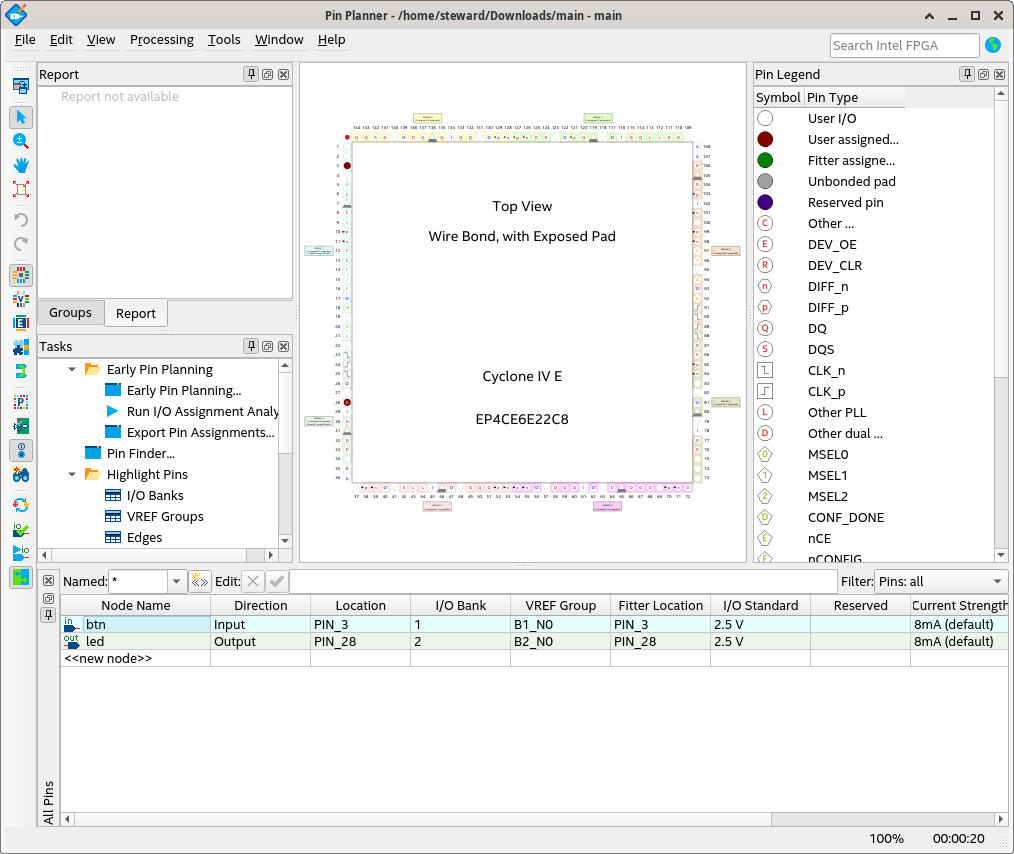
Task: Toggle the show edges 'E' icon
Action: point(21,323)
